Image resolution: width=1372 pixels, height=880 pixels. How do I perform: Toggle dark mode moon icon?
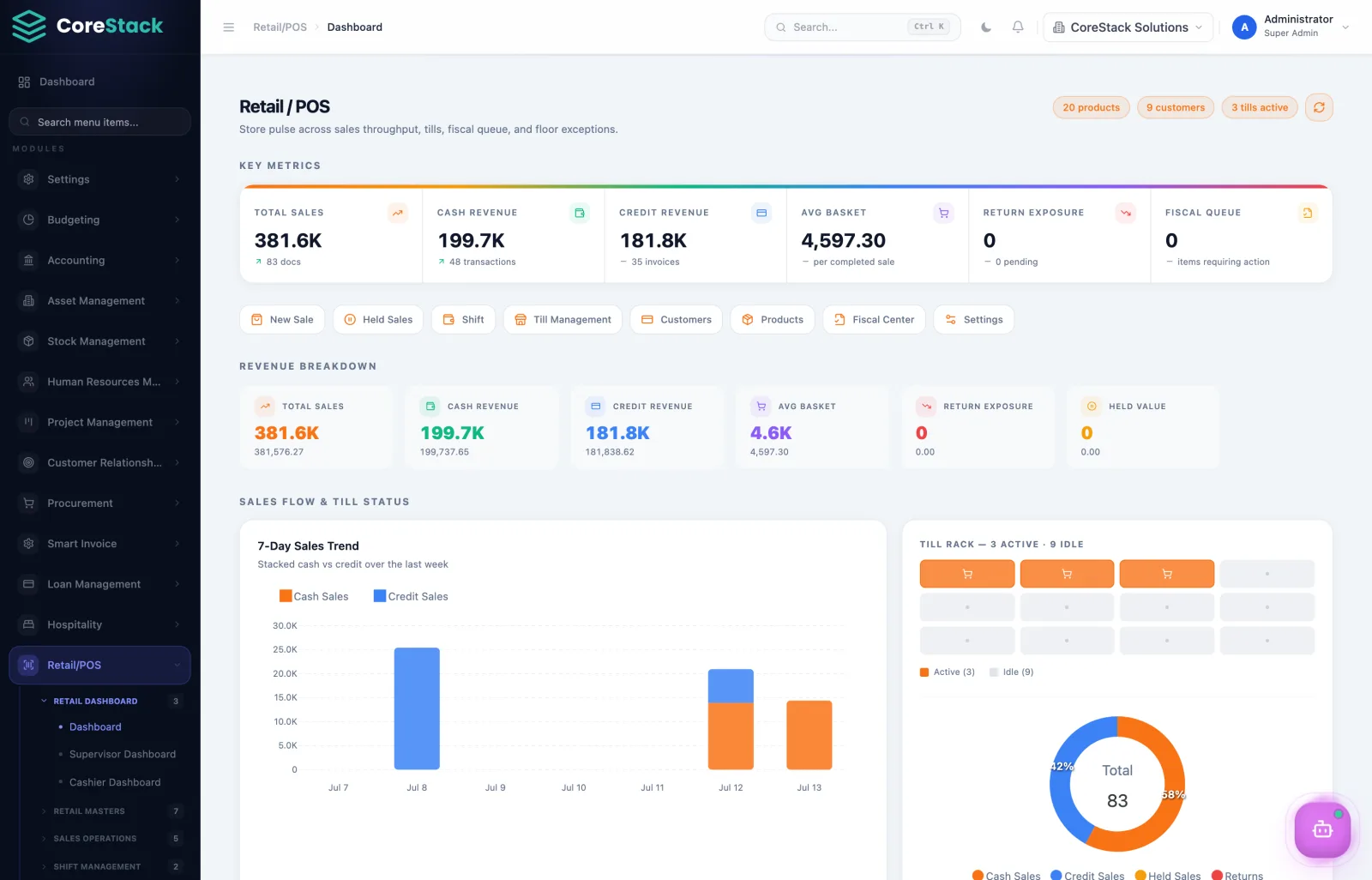click(986, 27)
